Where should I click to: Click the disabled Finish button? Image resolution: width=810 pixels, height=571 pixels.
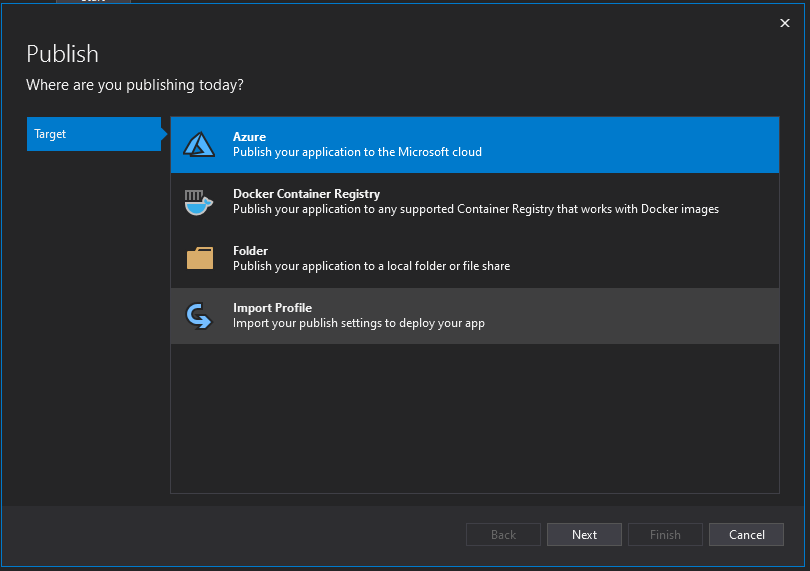(x=665, y=534)
